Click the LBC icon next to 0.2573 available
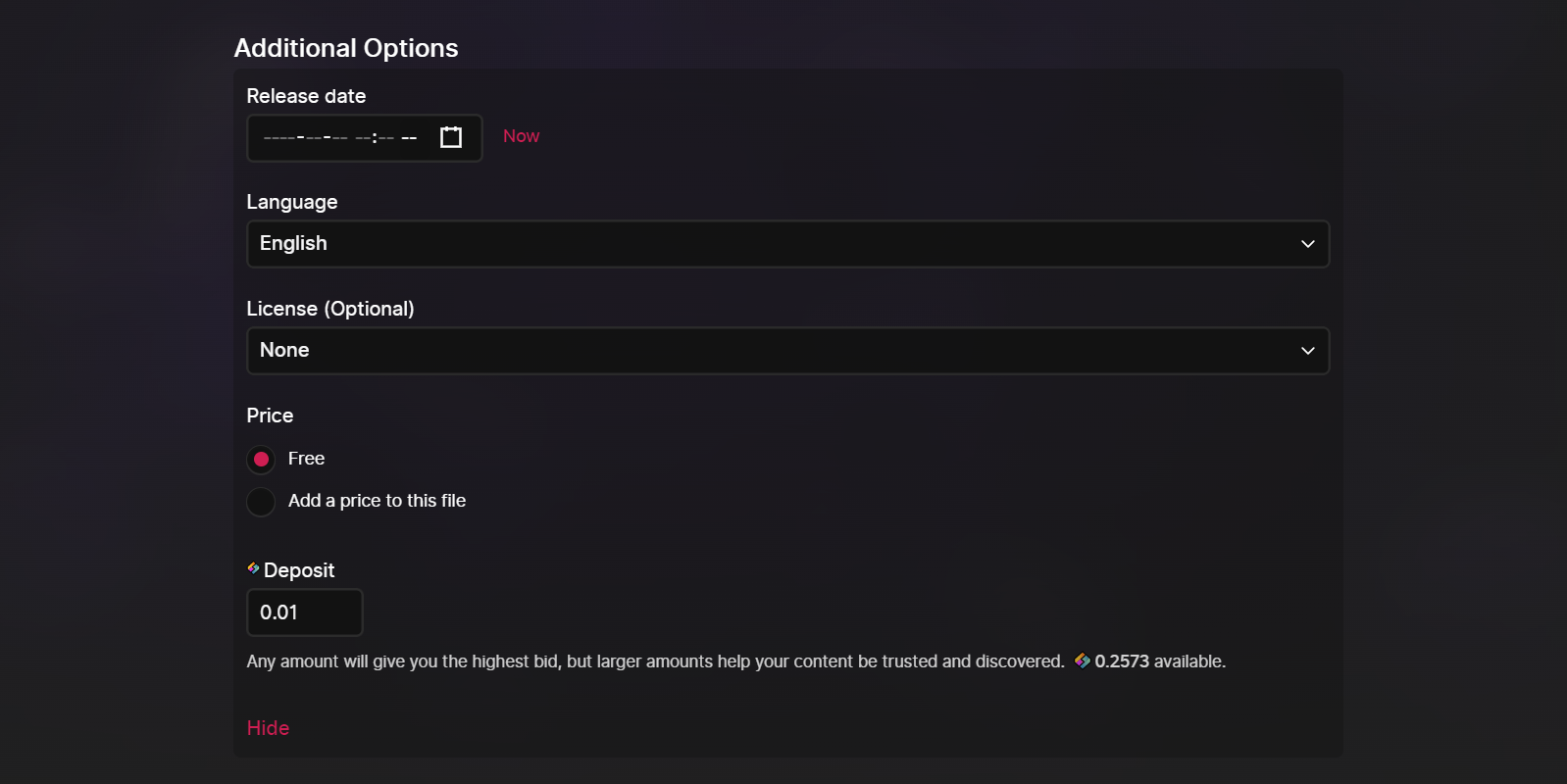The width and height of the screenshot is (1567, 784). tap(1083, 661)
